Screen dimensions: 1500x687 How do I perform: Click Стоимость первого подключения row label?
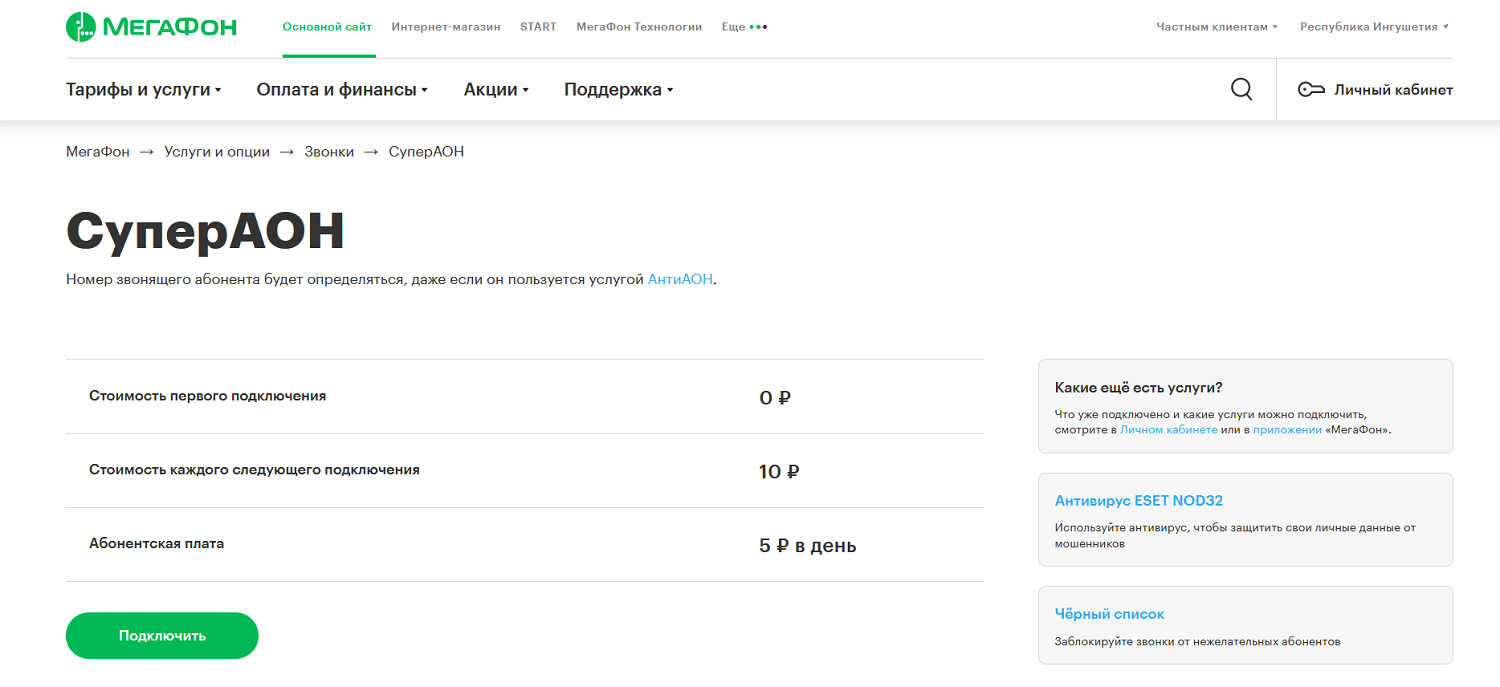pyautogui.click(x=208, y=396)
